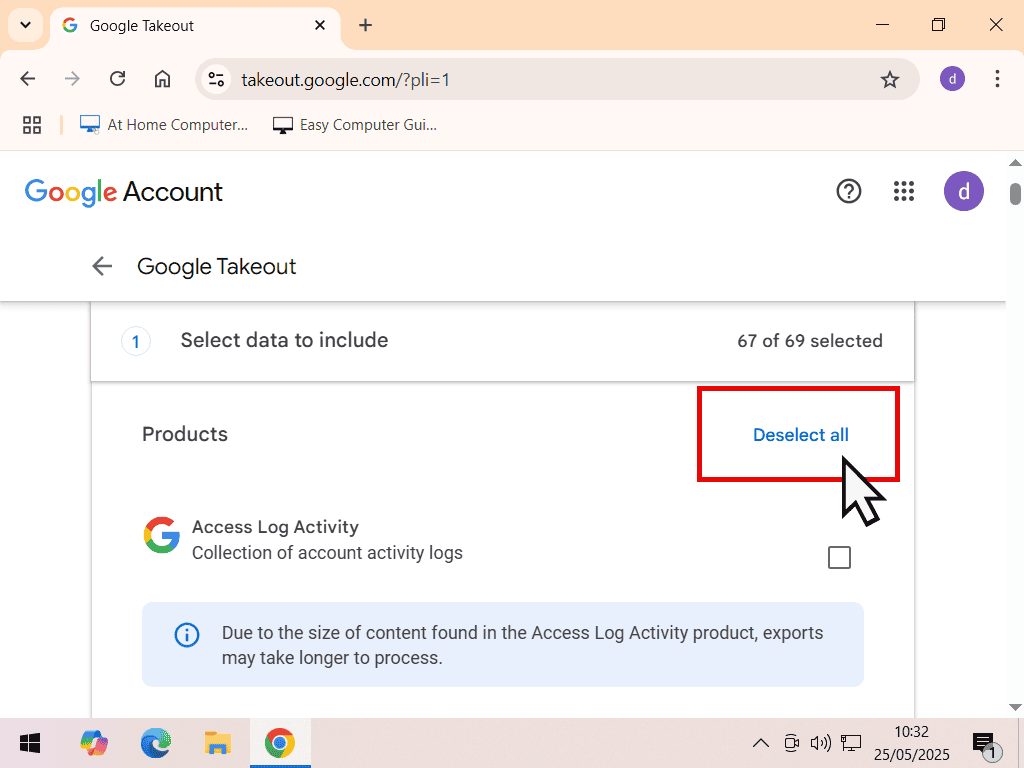Open the Google Account avatar in page header
Viewport: 1024px width, 768px height.
tap(963, 191)
